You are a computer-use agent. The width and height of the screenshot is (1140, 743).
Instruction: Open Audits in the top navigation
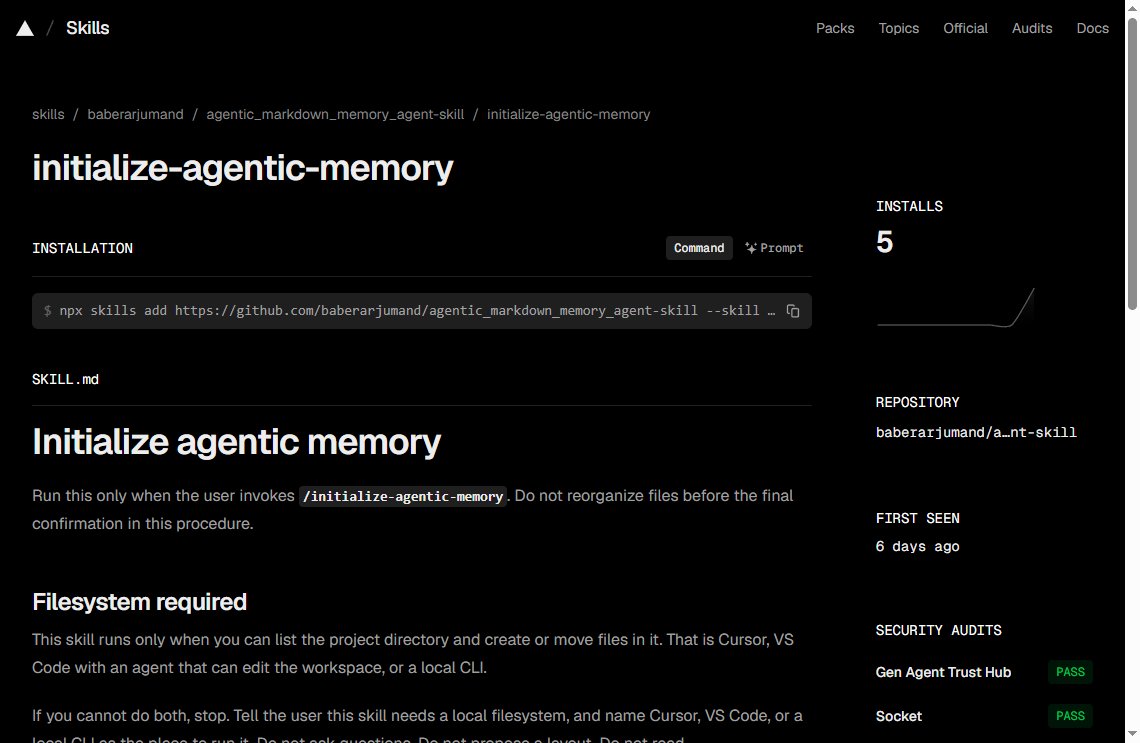1032,28
